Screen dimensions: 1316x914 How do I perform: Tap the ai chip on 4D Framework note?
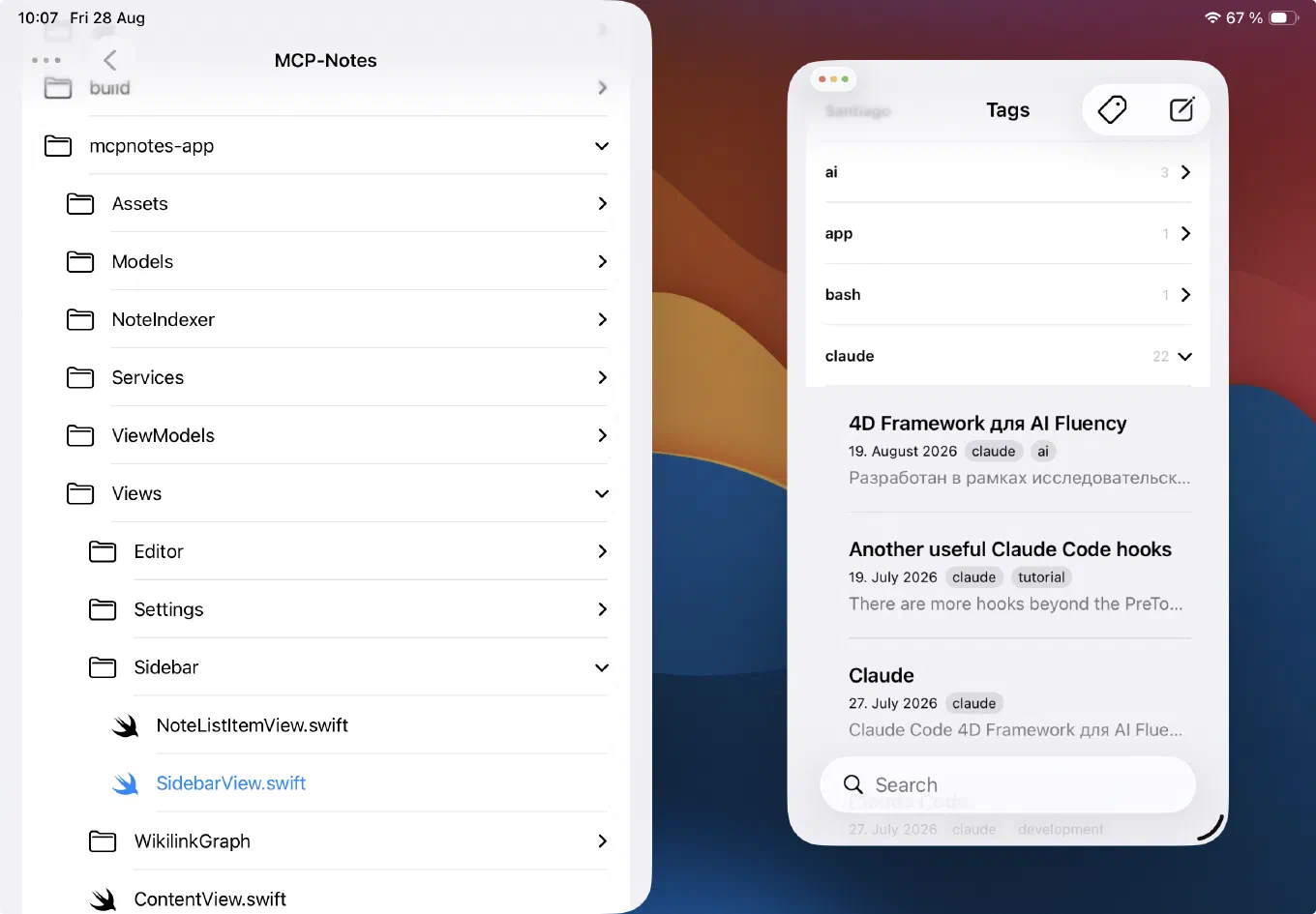pyautogui.click(x=1043, y=452)
